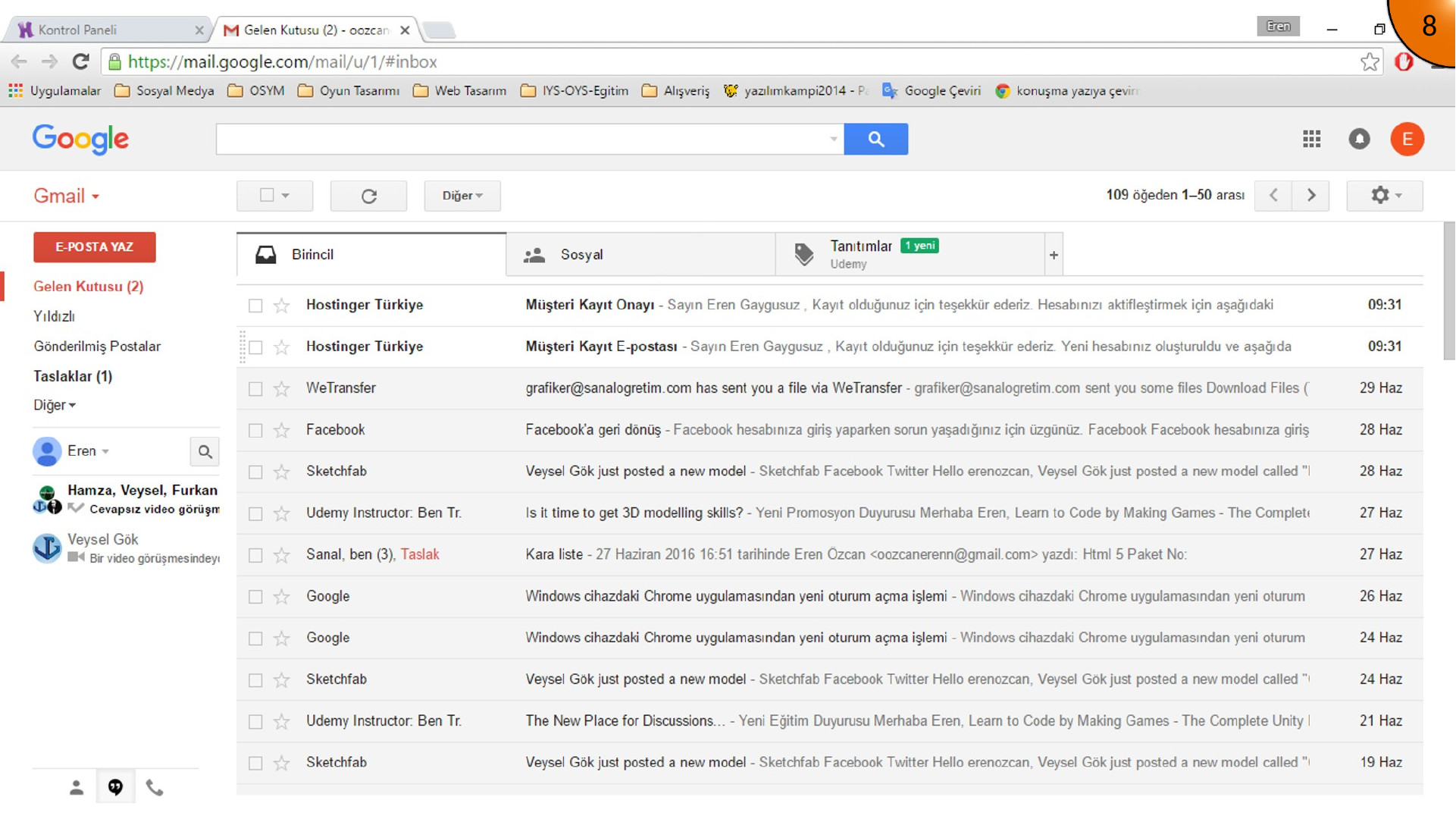Screen dimensions: 1456x819
Task: Open the settings gear menu
Action: [x=1385, y=195]
